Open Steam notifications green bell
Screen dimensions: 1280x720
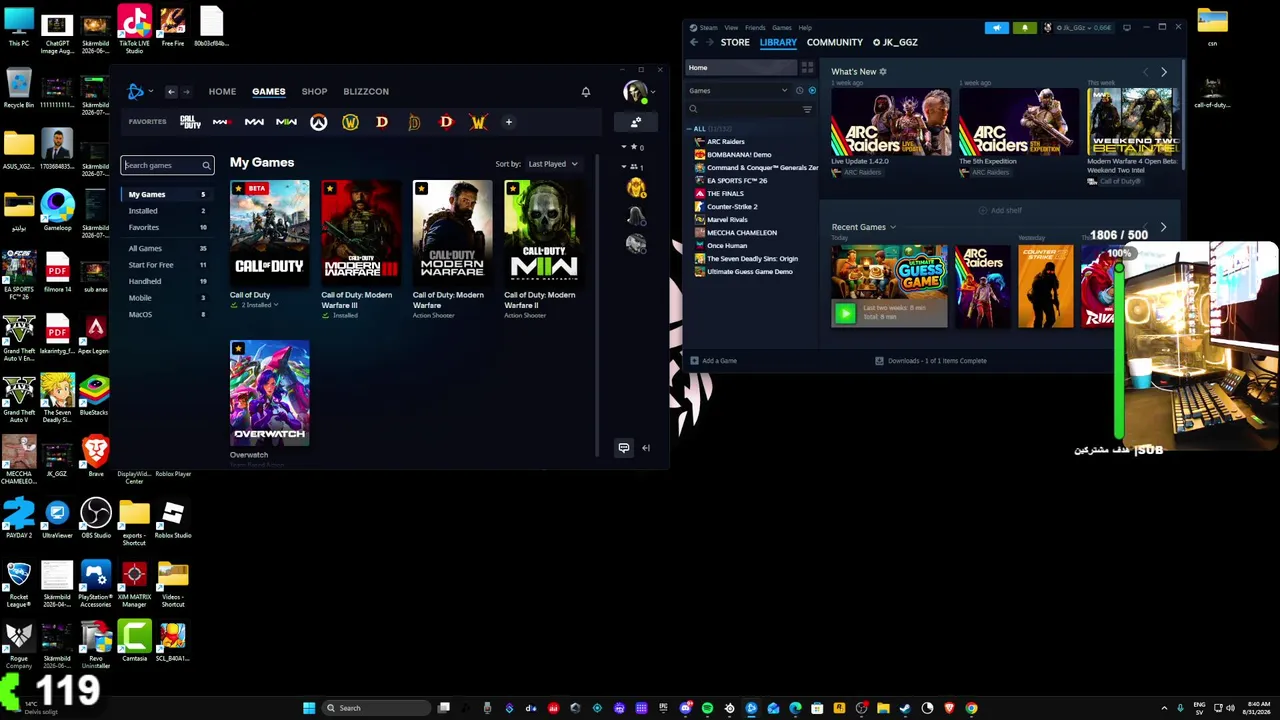tap(1024, 28)
